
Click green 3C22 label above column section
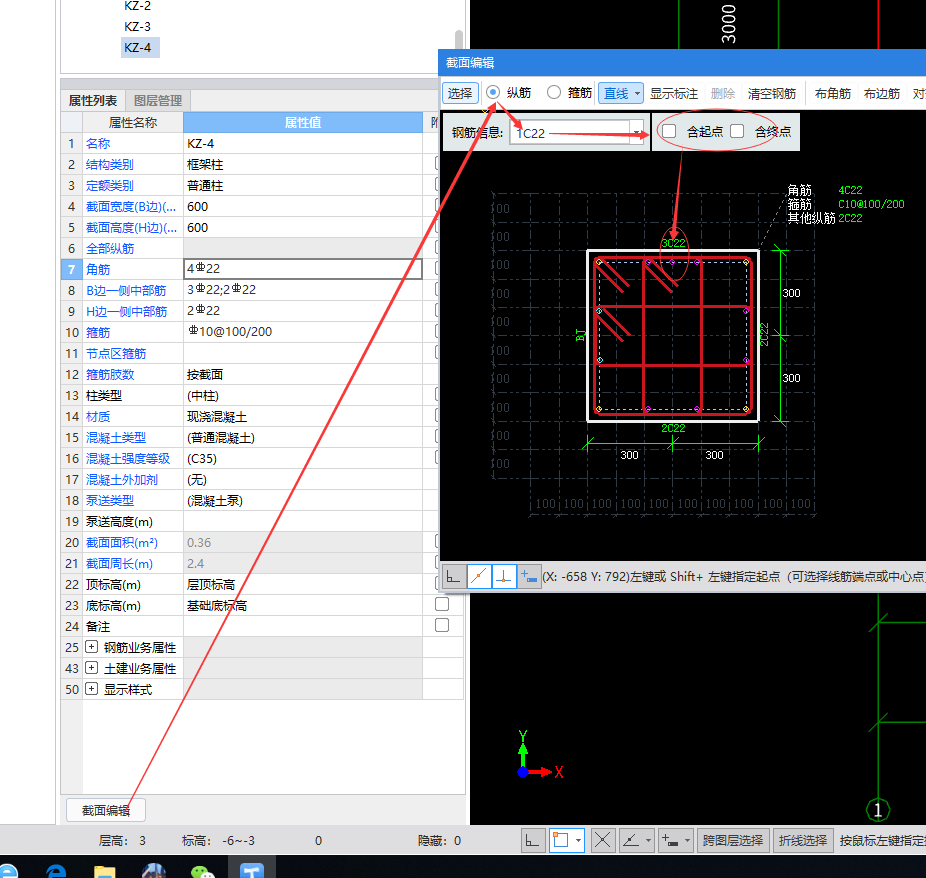click(673, 243)
